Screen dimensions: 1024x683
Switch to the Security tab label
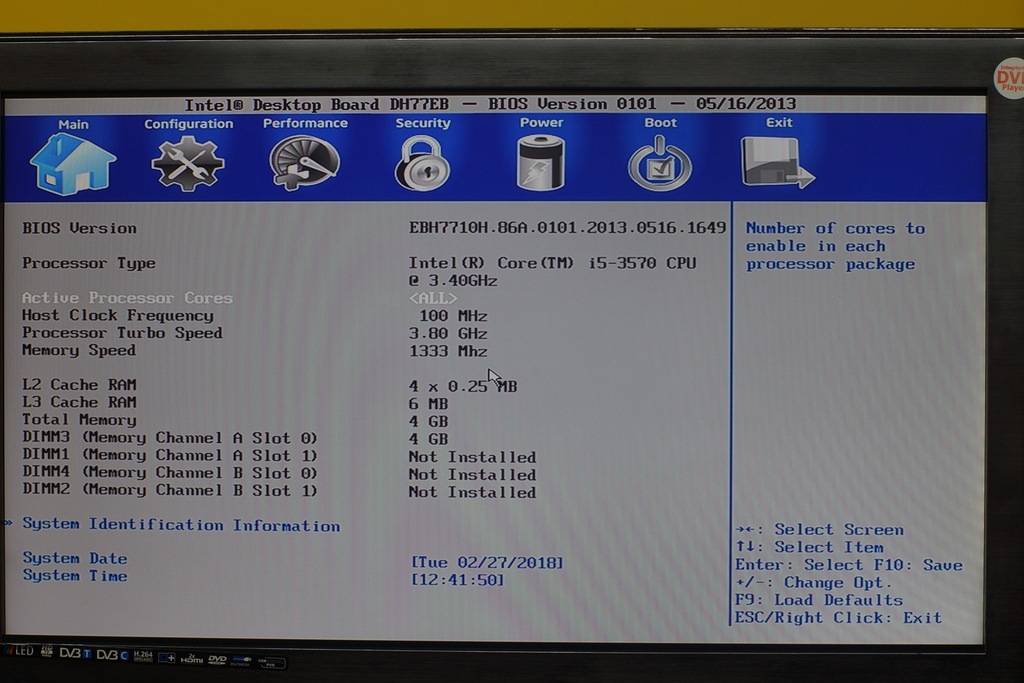coord(423,123)
